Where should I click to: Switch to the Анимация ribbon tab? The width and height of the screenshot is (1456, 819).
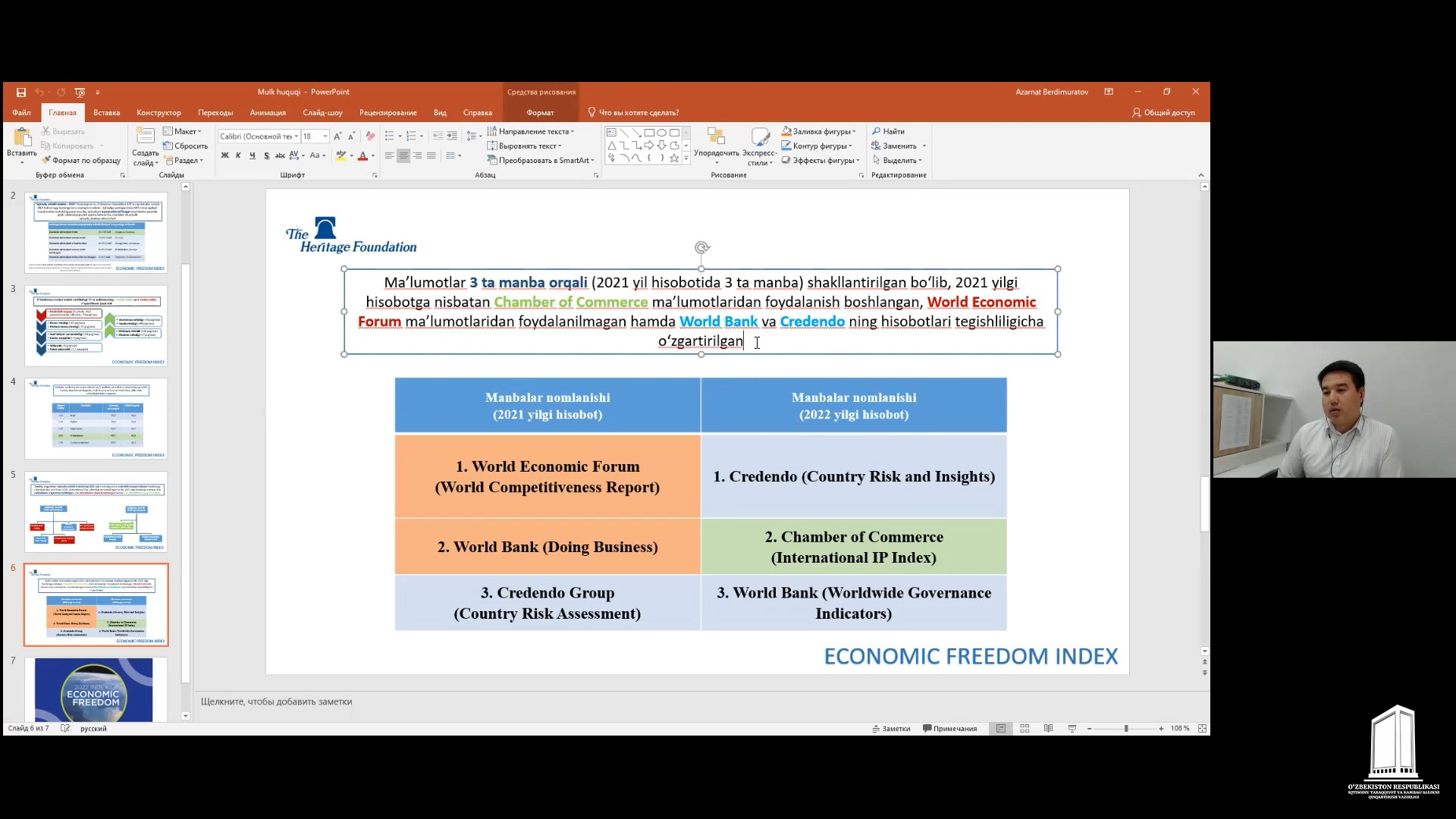click(268, 112)
